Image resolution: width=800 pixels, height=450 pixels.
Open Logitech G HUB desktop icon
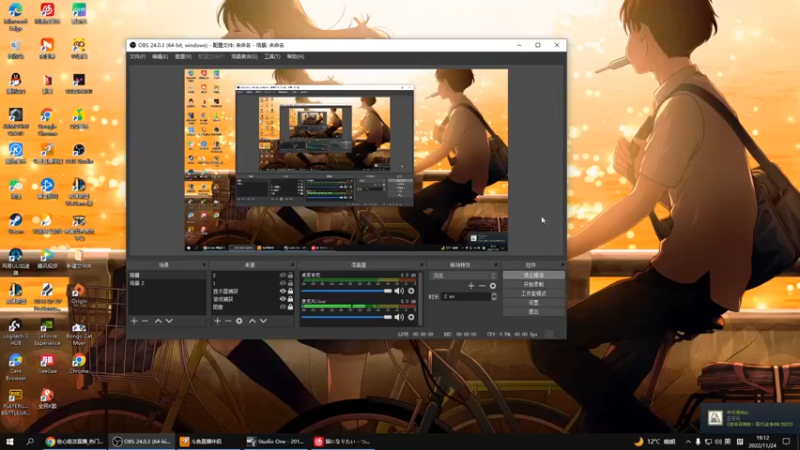[x=15, y=331]
